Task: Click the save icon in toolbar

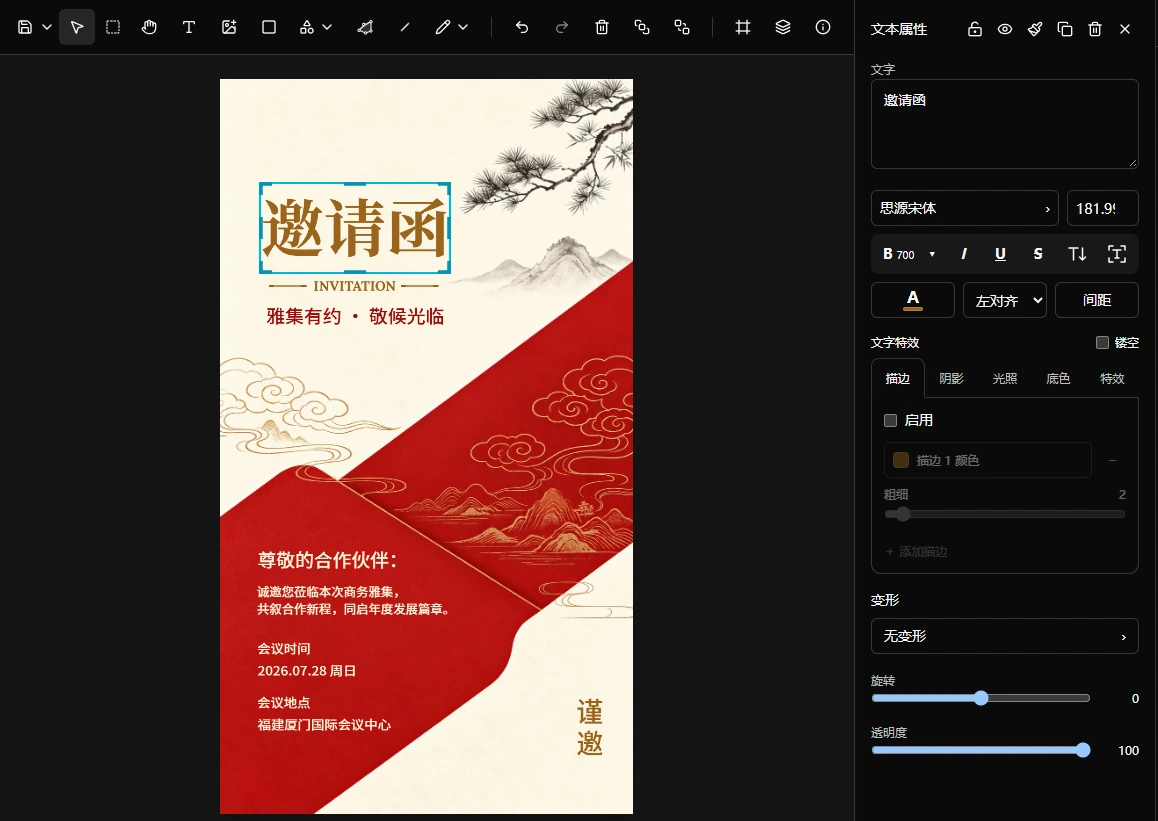Action: [x=25, y=27]
